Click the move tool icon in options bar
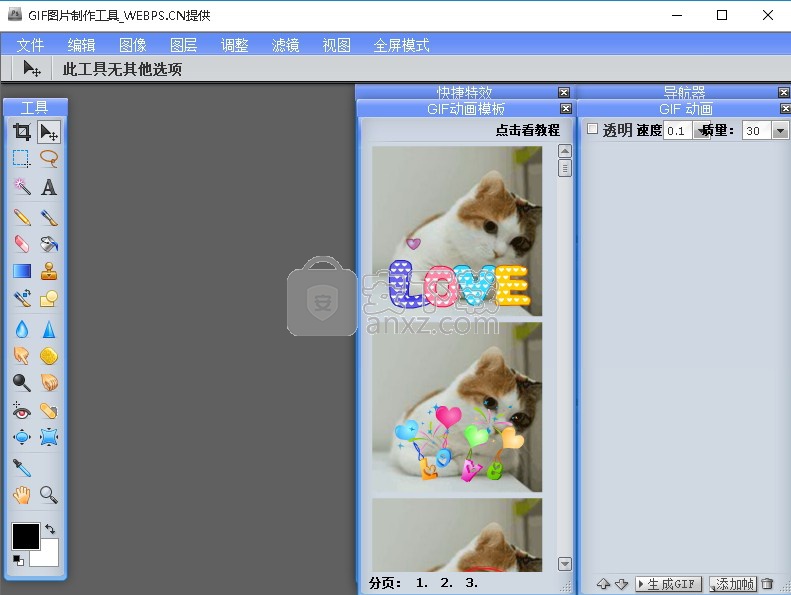 click(x=32, y=68)
